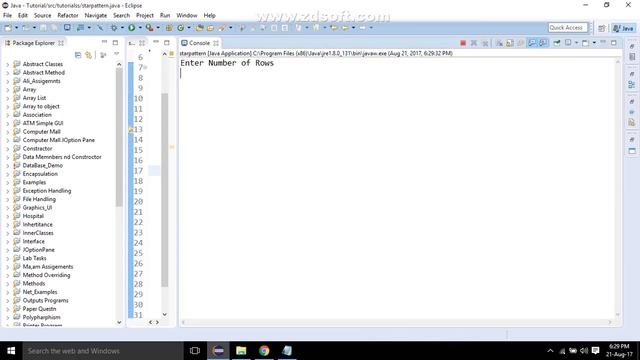Open the Run dropdown arrow
The height and width of the screenshot is (360, 640).
tap(140, 28)
